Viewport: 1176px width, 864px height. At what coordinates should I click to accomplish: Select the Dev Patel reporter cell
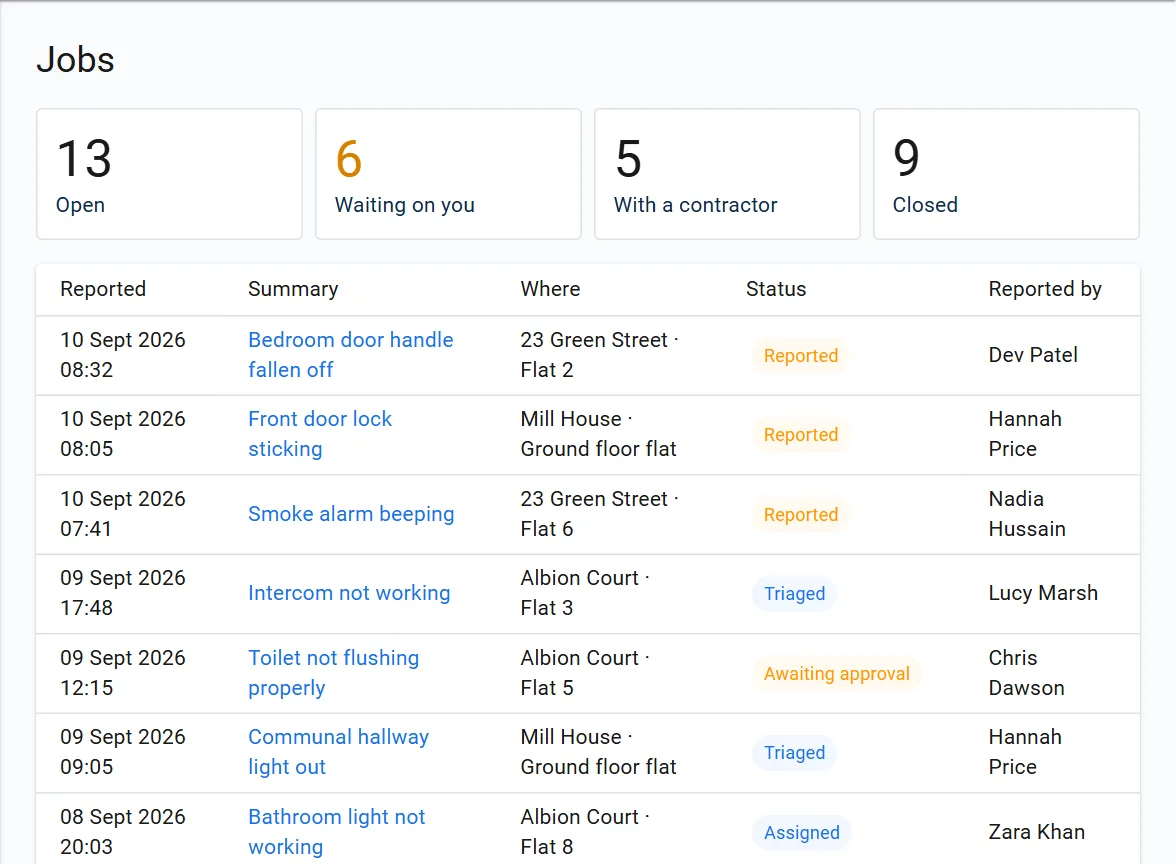(x=1033, y=355)
